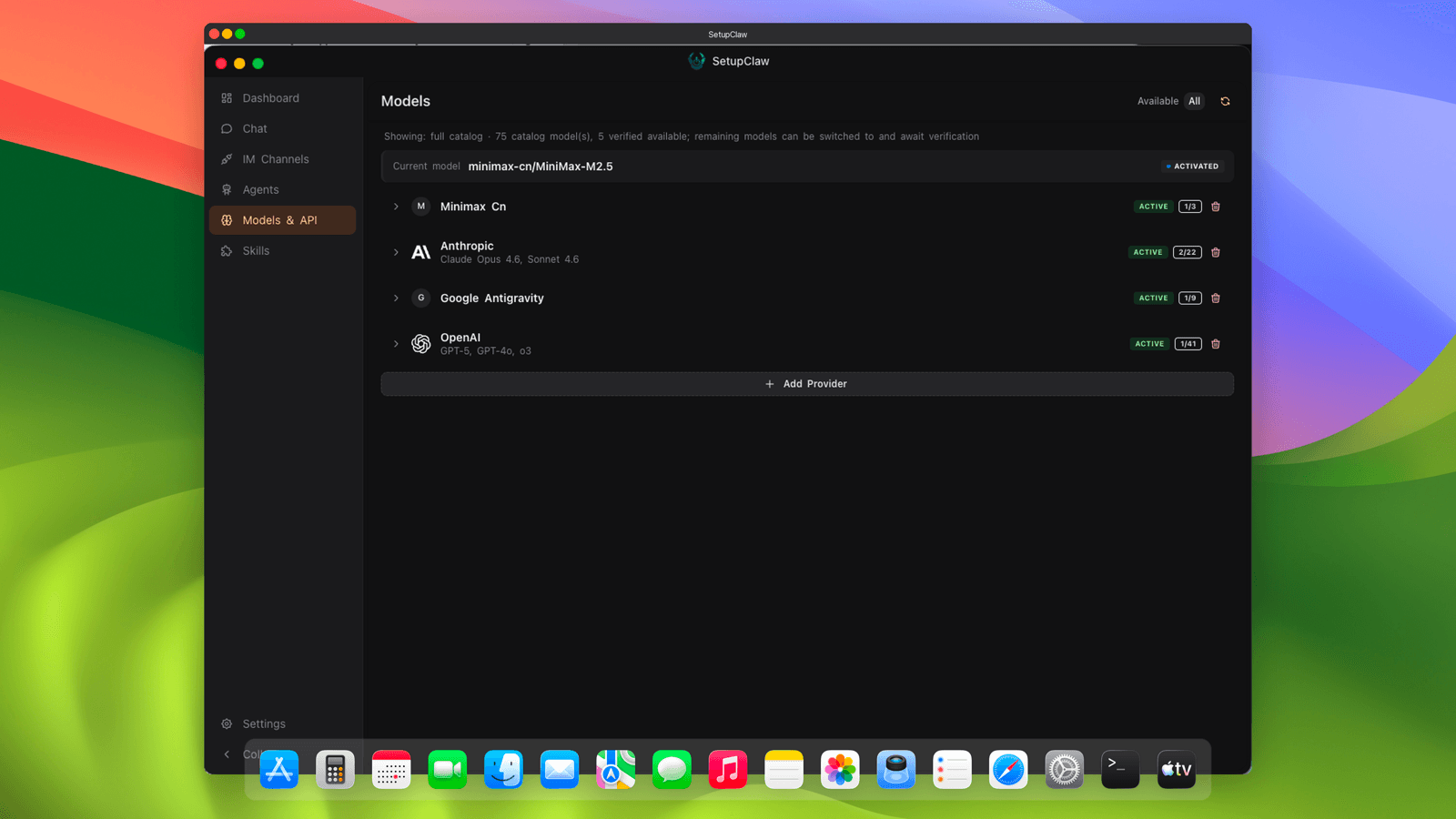Click the Models page heading
Screen dimensions: 1456x819
pyautogui.click(x=406, y=101)
